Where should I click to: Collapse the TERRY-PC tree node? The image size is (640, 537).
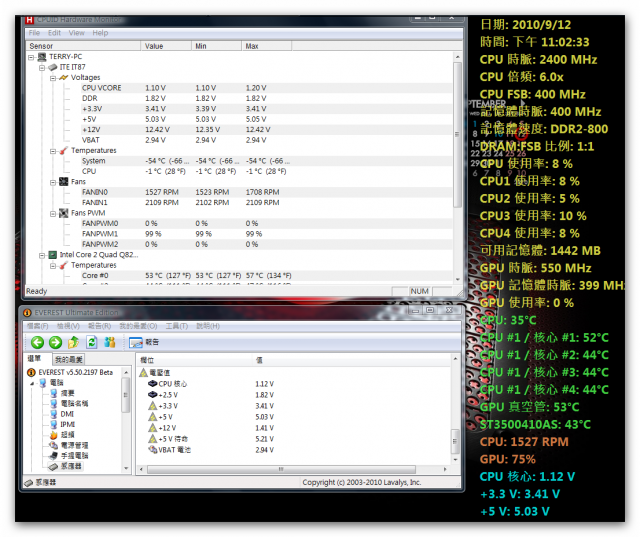(31, 57)
